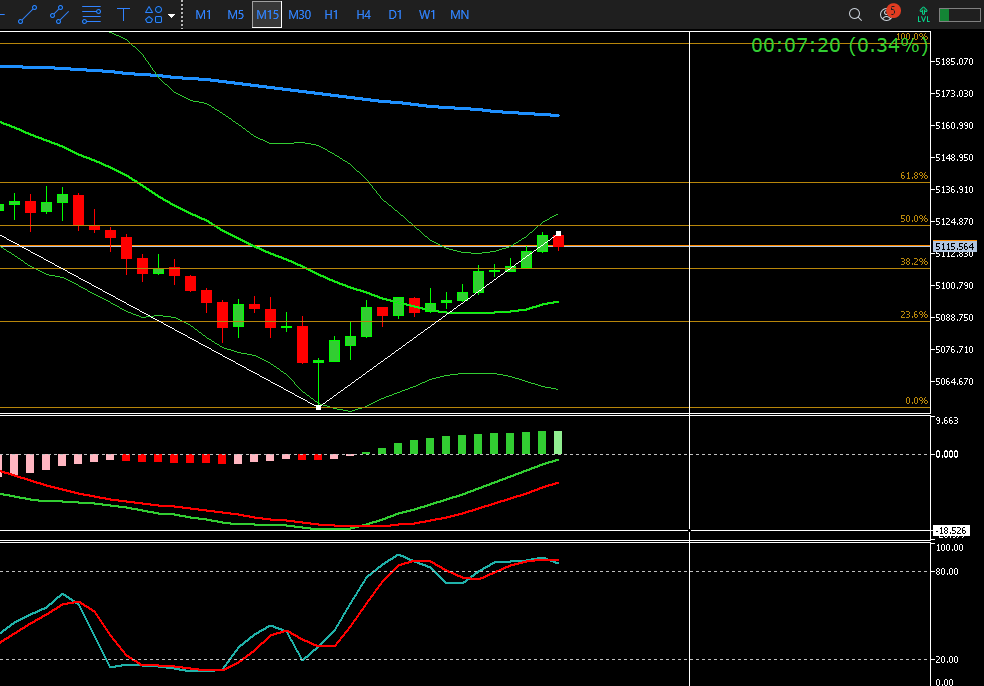
Task: Click the search magnifier icon
Action: tap(855, 14)
